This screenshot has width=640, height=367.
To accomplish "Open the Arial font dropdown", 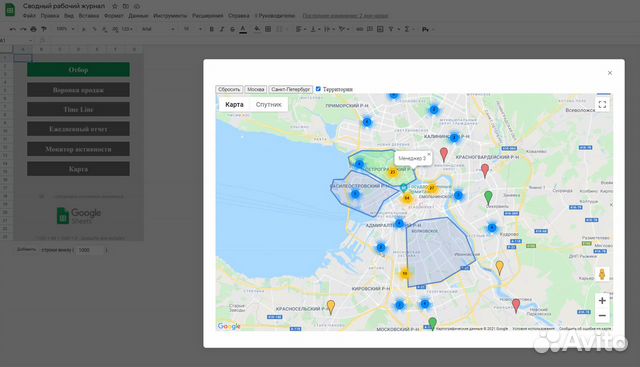I will click(x=158, y=29).
